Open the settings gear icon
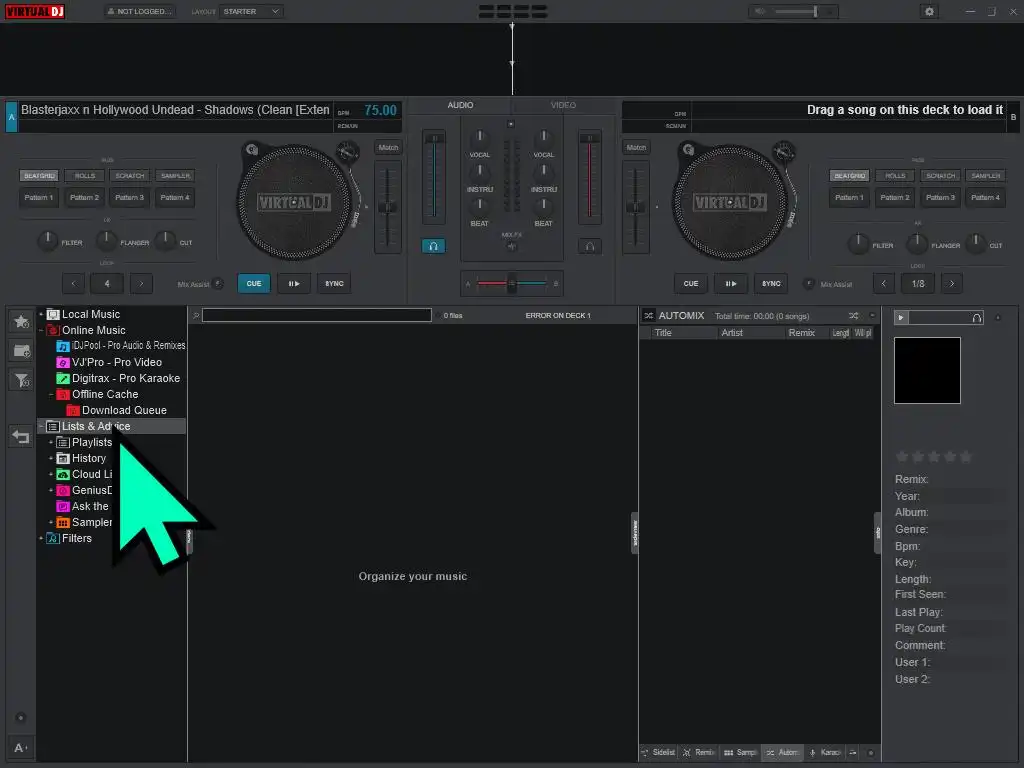 click(x=929, y=12)
